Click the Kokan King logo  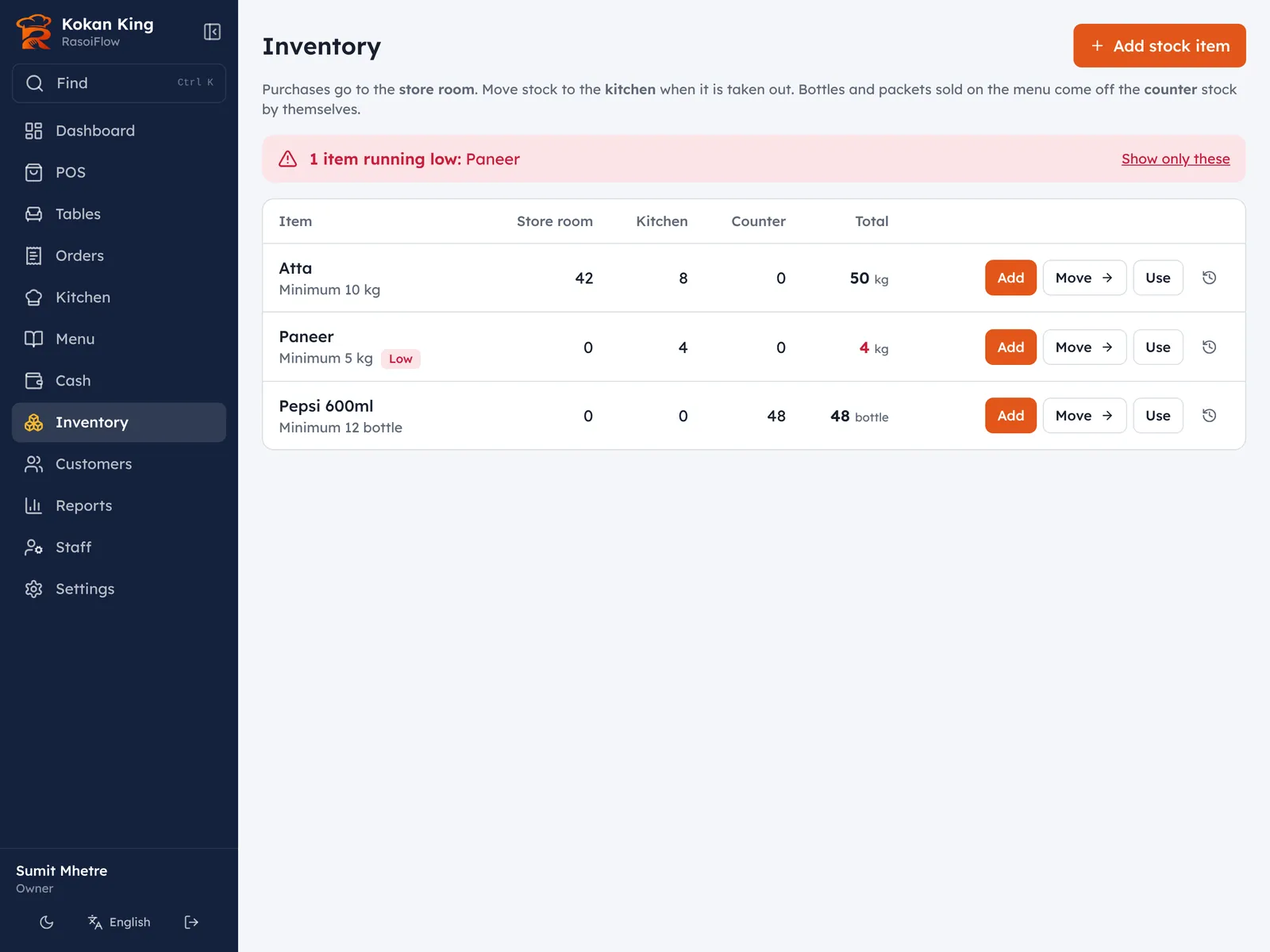33,32
